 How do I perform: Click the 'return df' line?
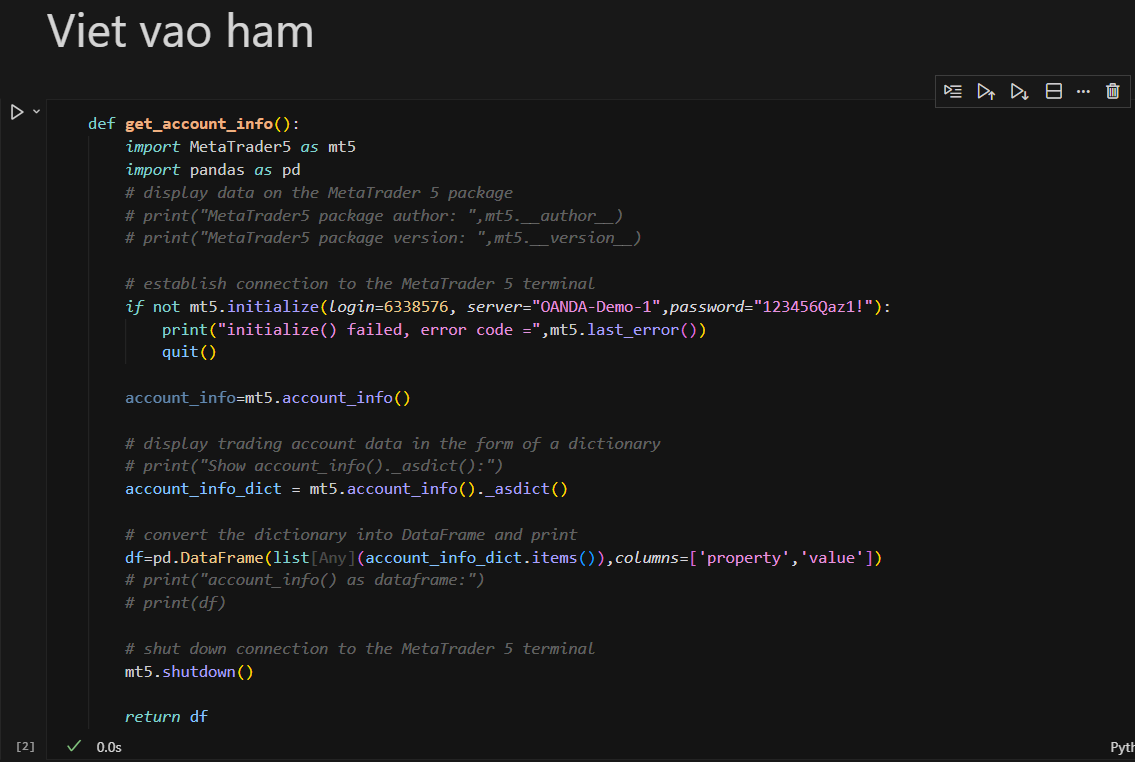tap(166, 717)
